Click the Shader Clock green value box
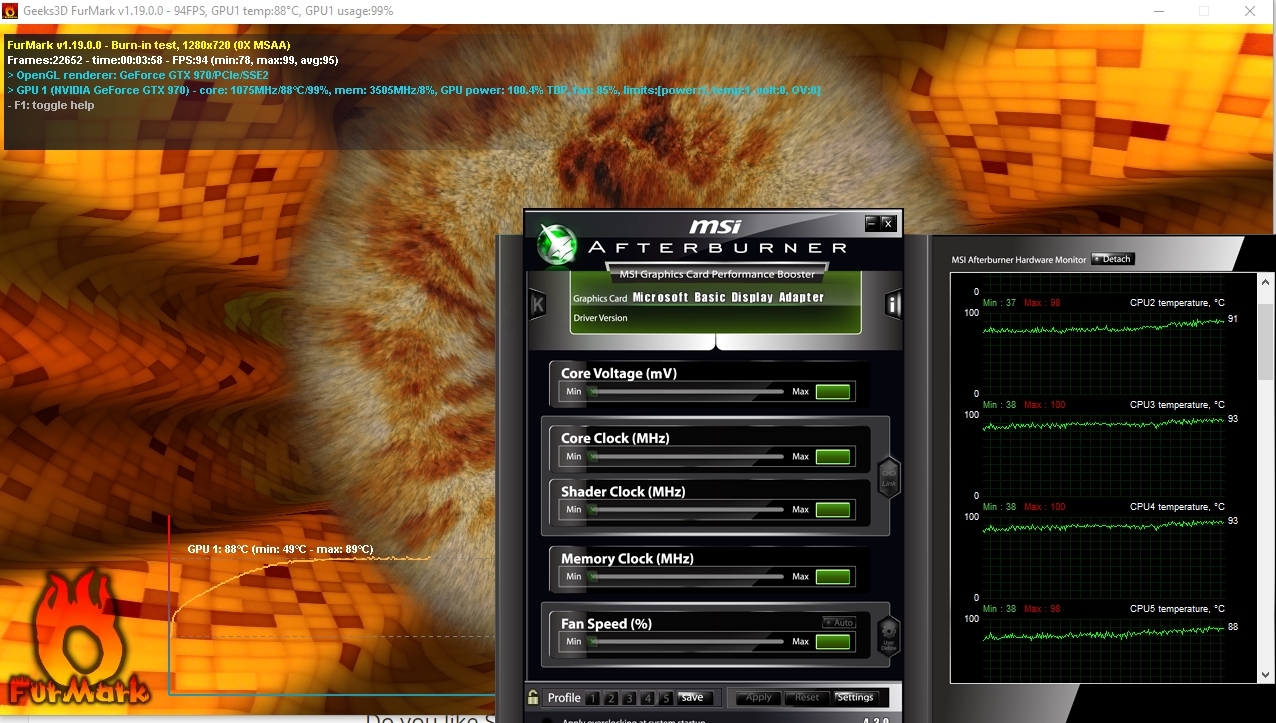The height and width of the screenshot is (723, 1276). (833, 509)
